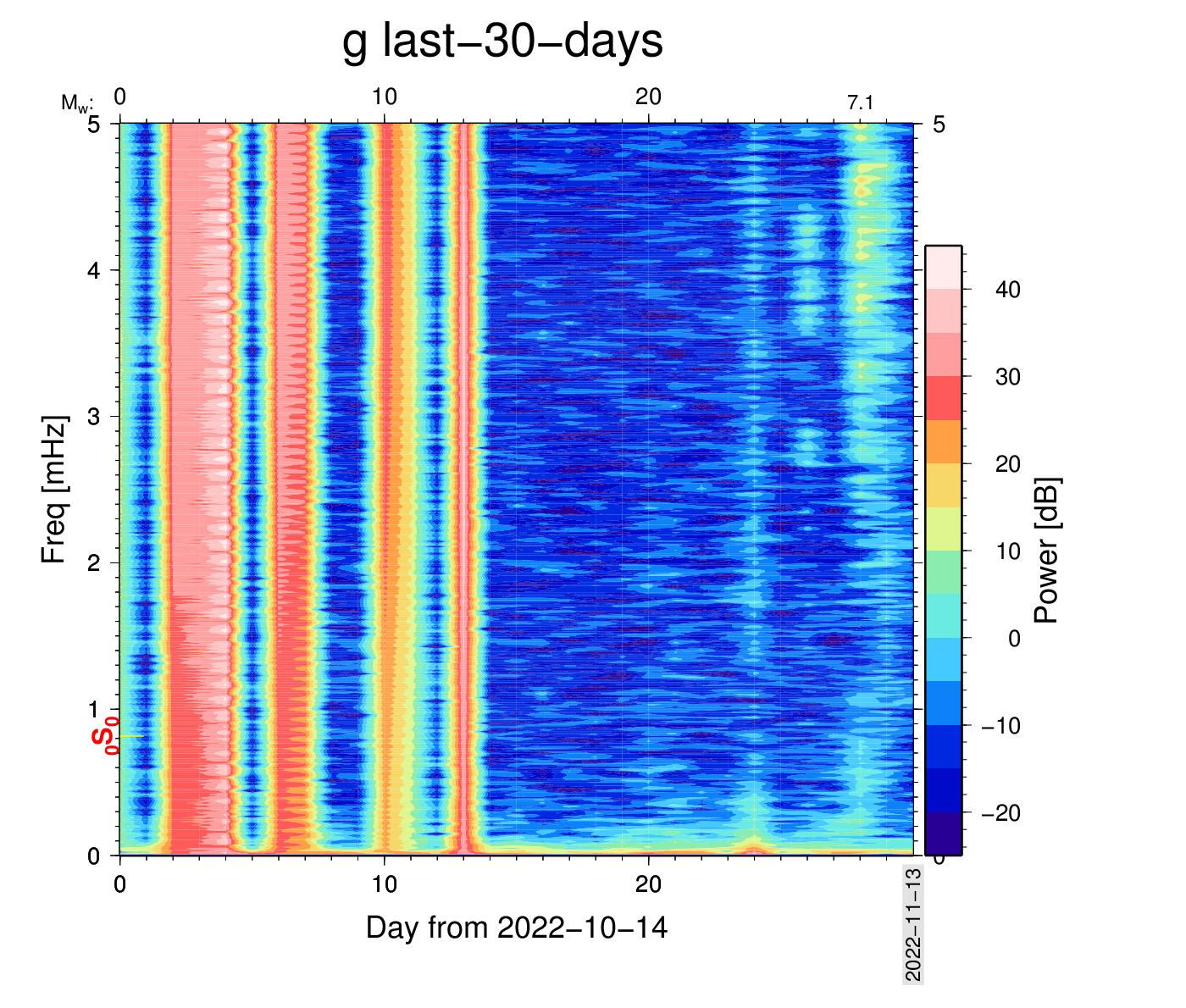The width and height of the screenshot is (1186, 1008).
Task: Click the 7.1 magnitude marker above the plot
Action: 860,103
